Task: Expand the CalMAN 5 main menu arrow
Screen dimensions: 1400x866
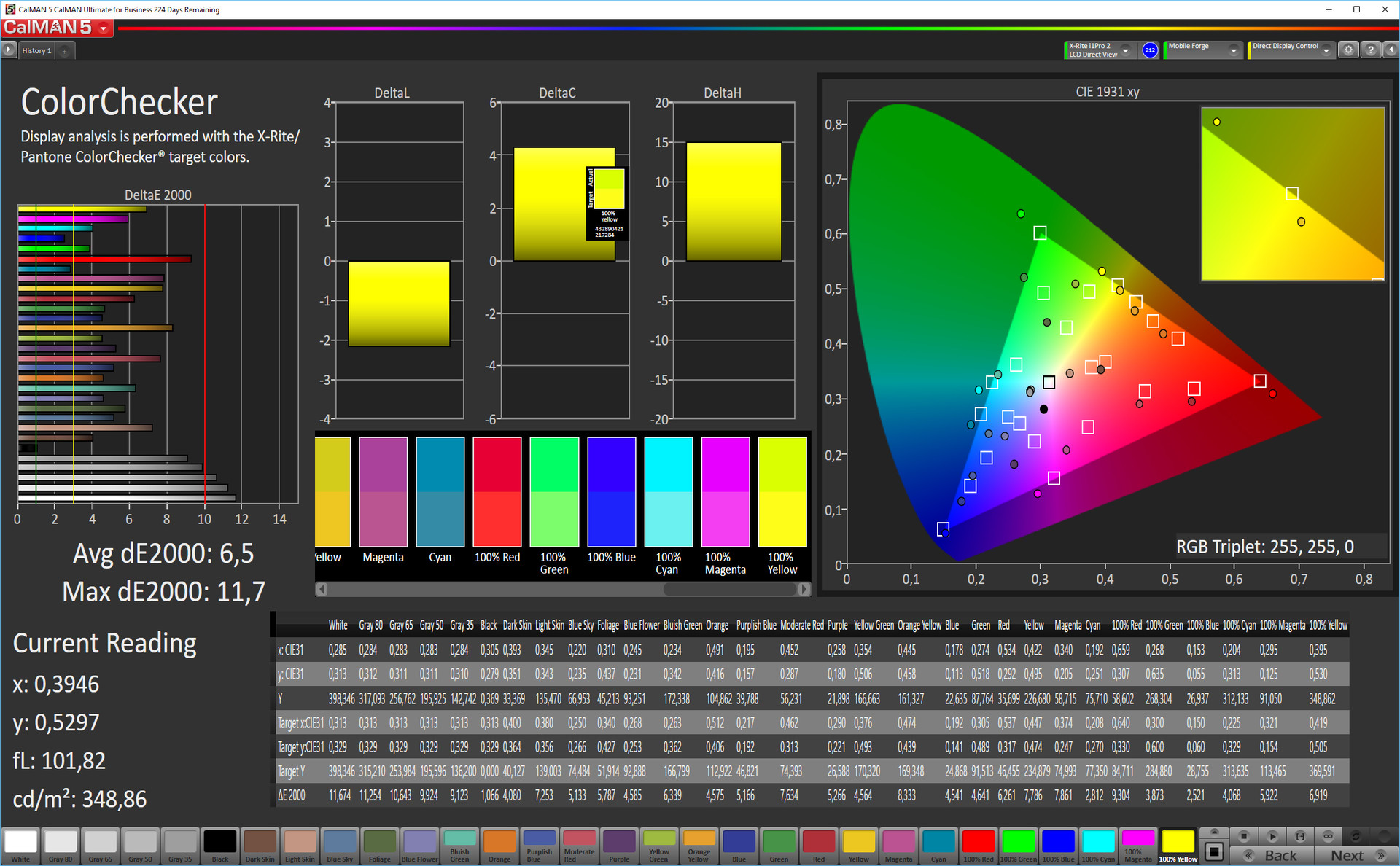Action: [x=104, y=29]
